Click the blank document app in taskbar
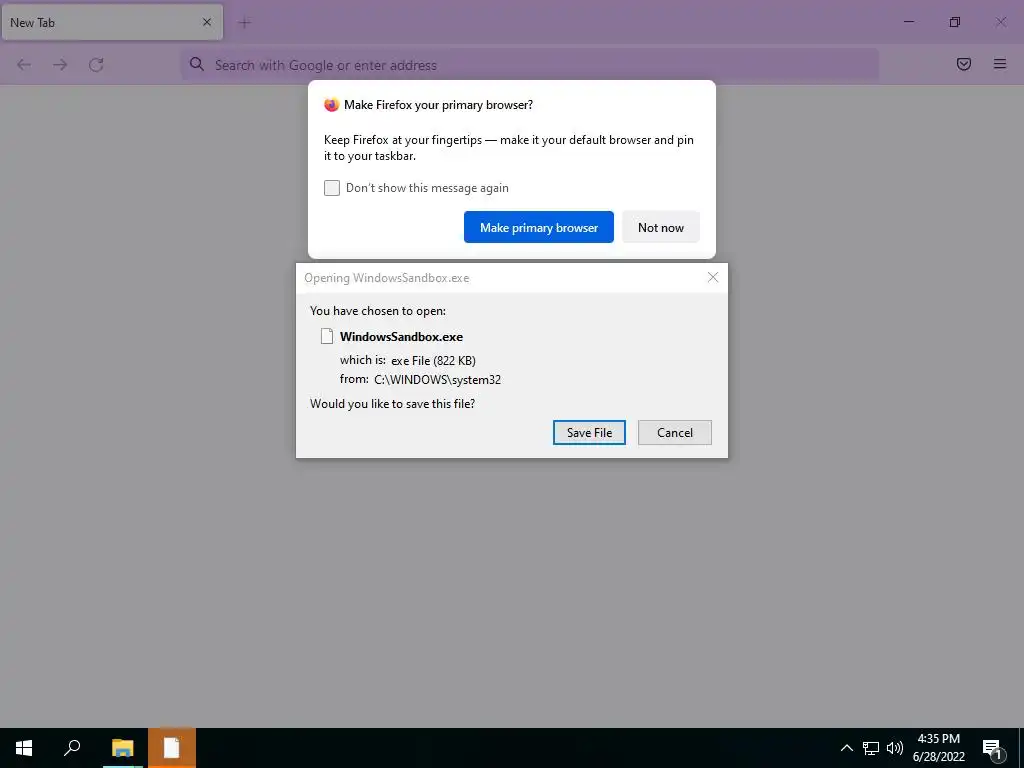 pos(172,748)
